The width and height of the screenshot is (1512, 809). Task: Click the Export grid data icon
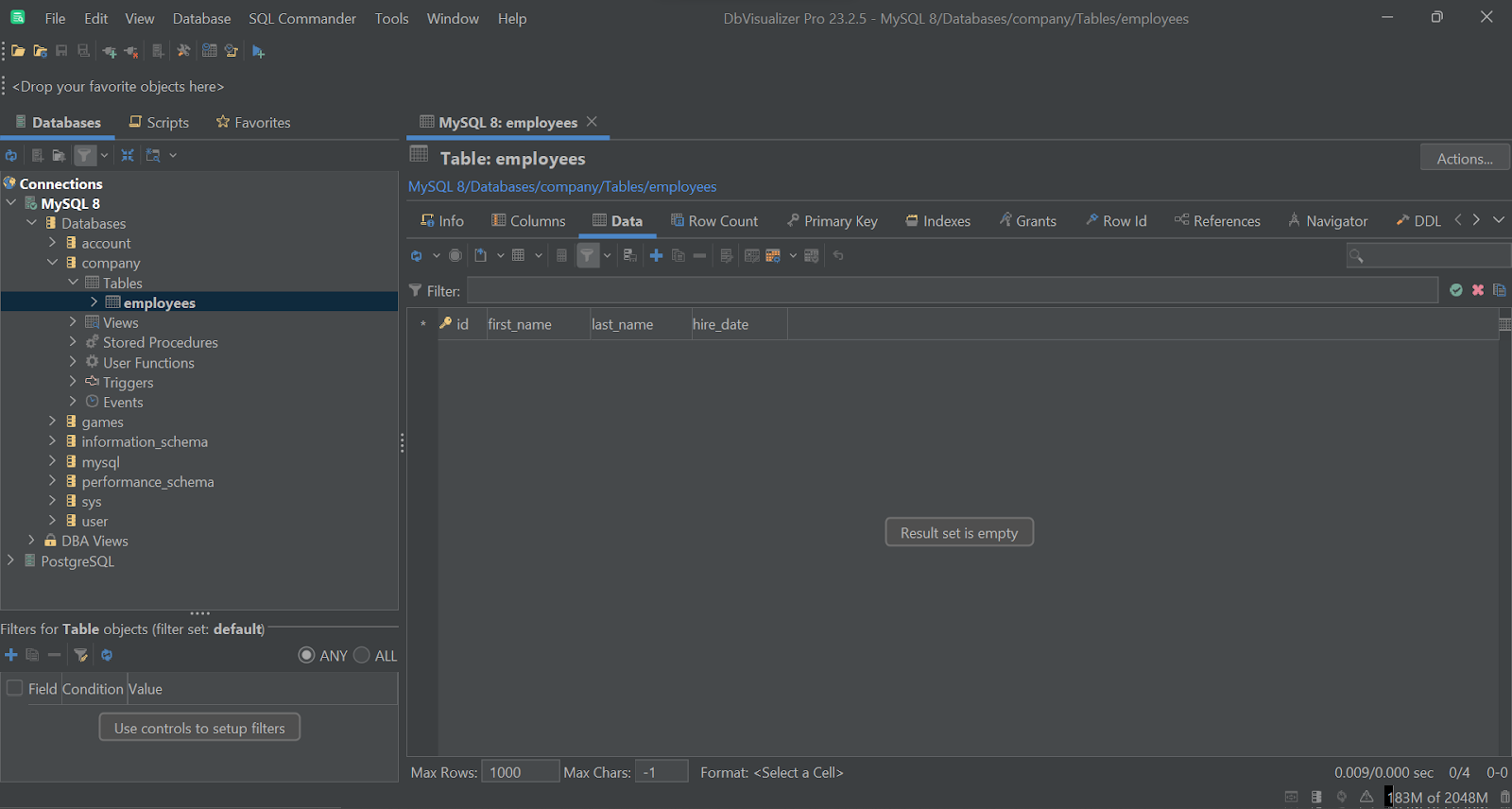pyautogui.click(x=481, y=256)
